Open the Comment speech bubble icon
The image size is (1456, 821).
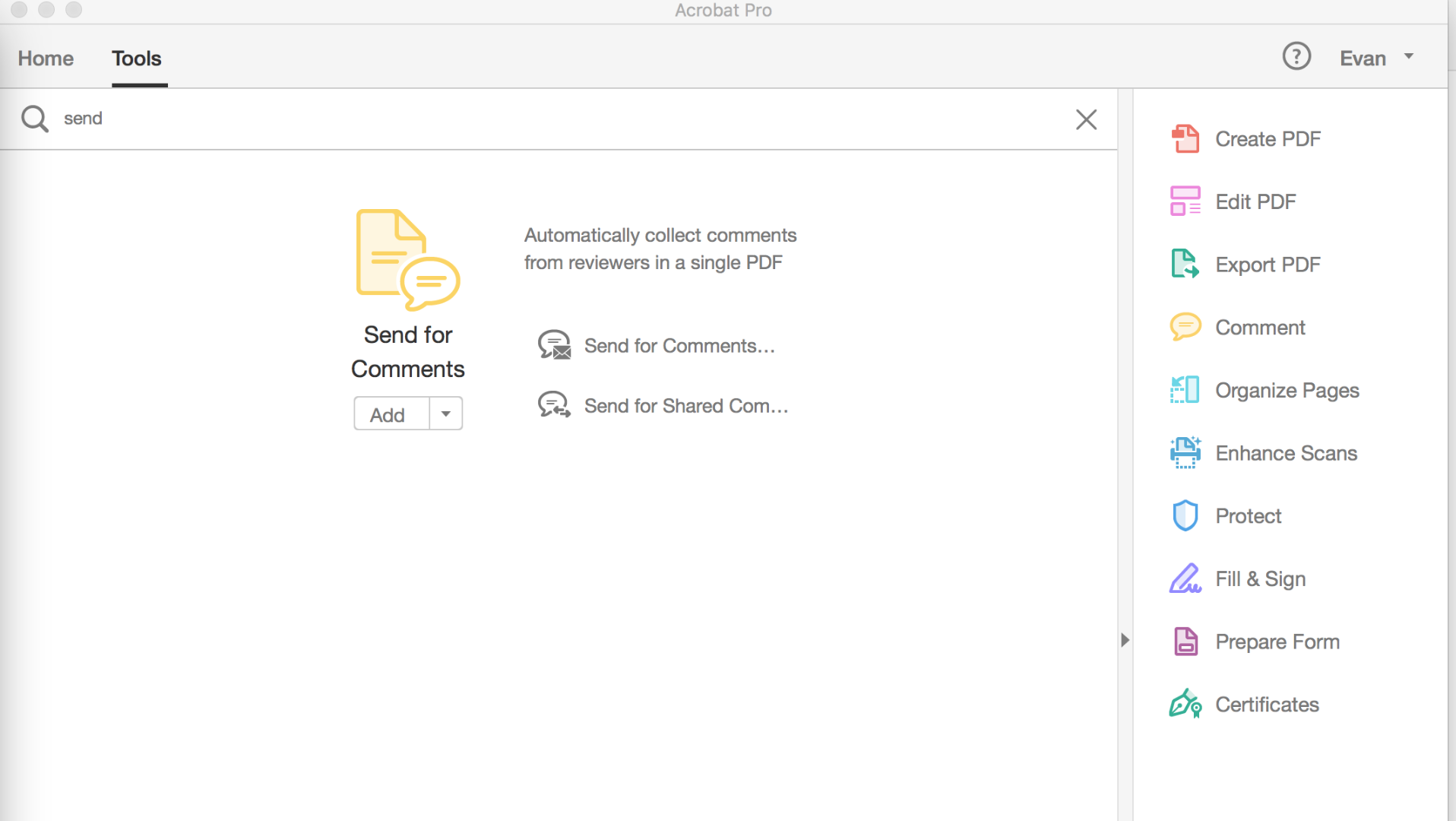1185,327
